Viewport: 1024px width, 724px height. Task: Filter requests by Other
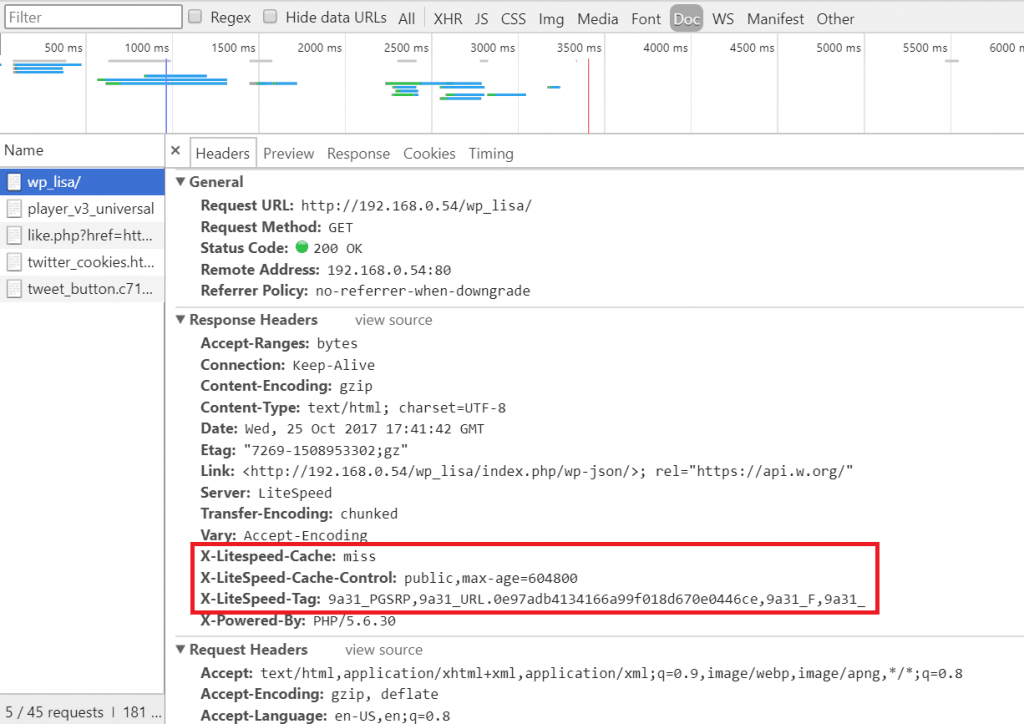(x=835, y=19)
